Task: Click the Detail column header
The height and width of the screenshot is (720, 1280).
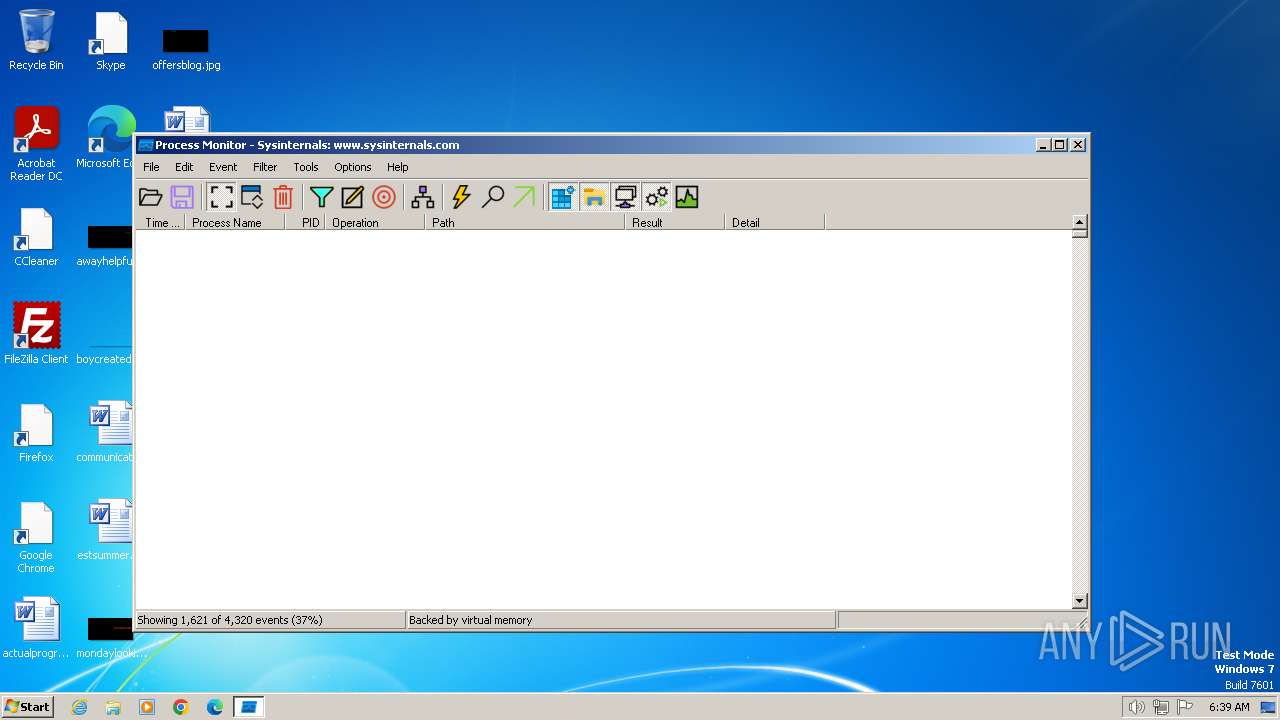Action: coord(775,222)
